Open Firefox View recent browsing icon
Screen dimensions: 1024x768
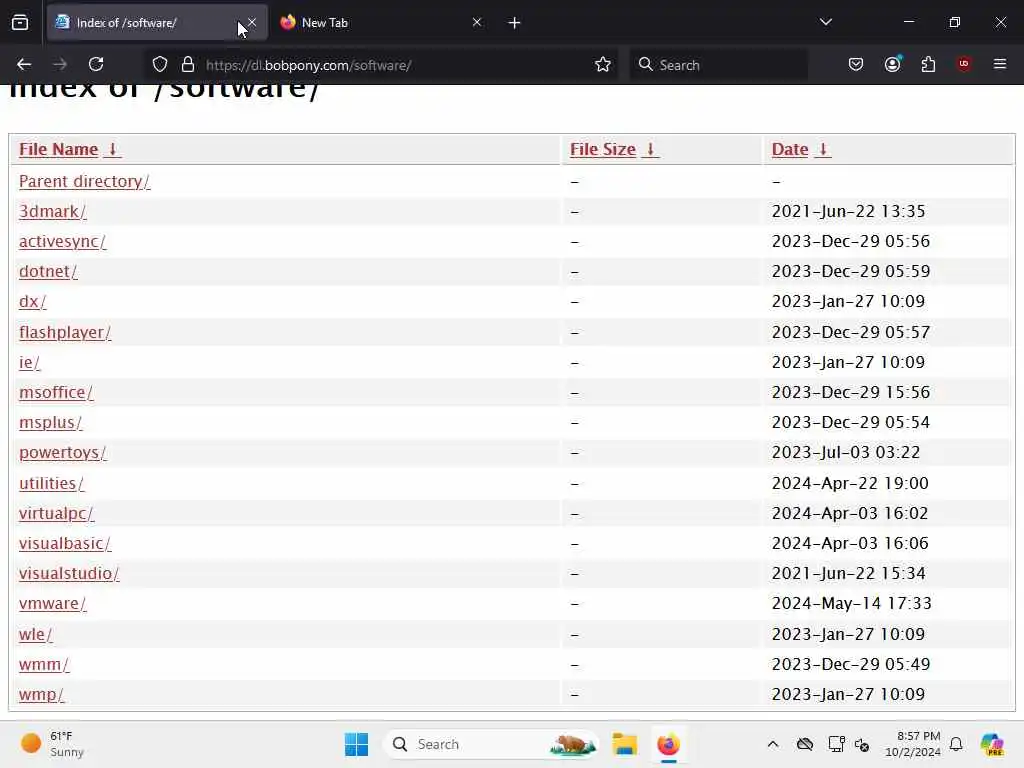tap(20, 23)
